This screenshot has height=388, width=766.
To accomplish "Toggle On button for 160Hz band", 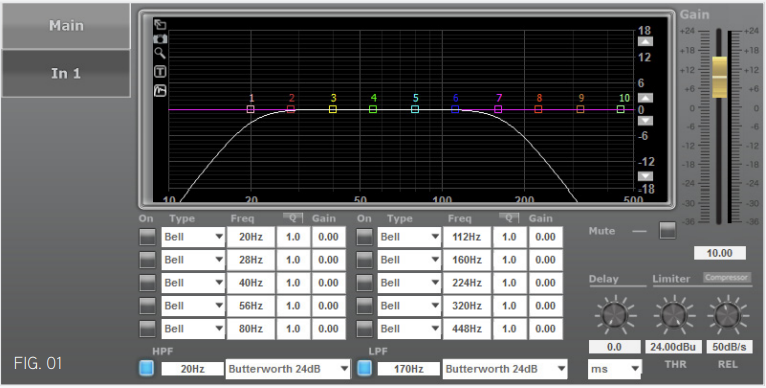I will [x=364, y=260].
